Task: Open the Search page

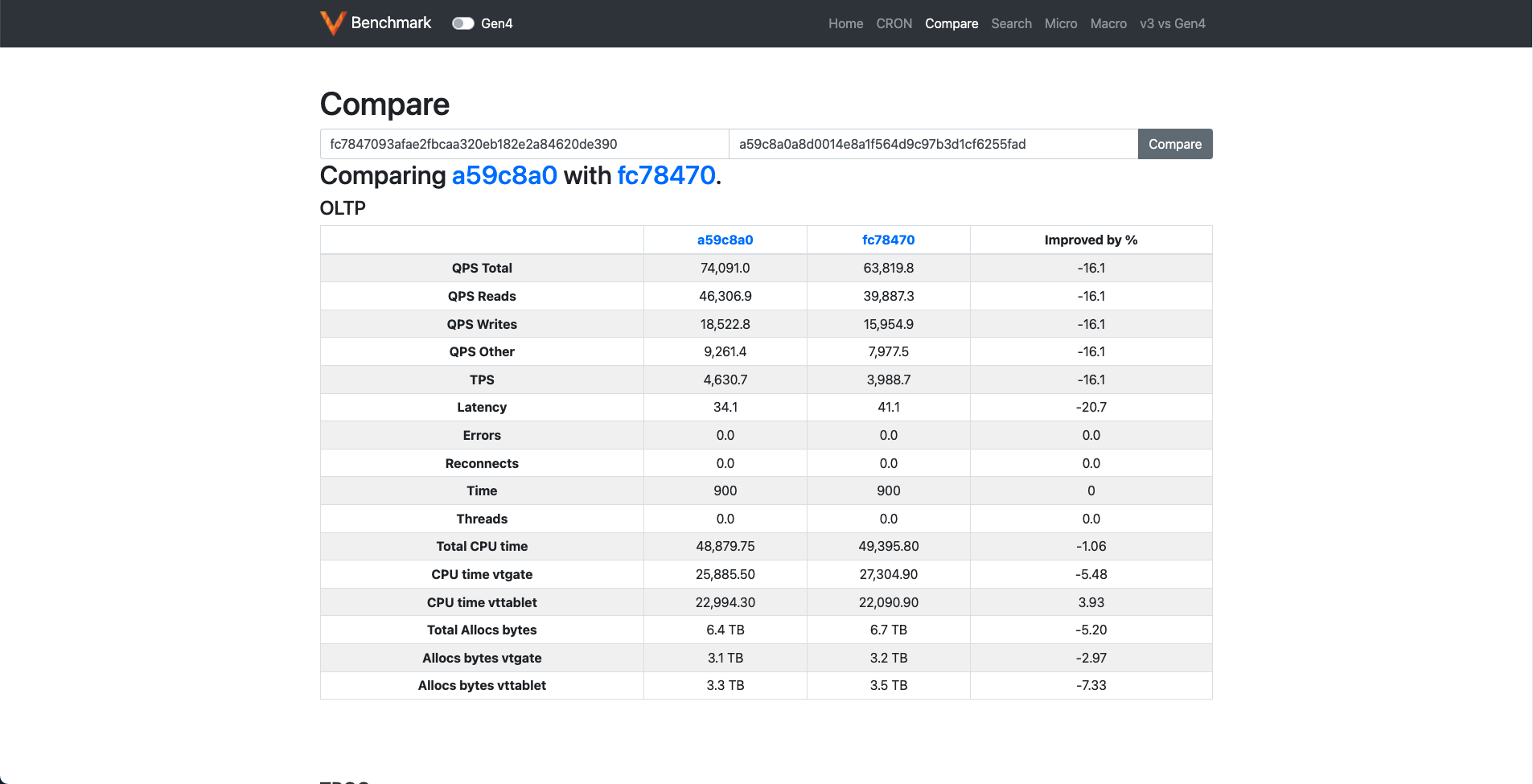Action: [x=1011, y=23]
